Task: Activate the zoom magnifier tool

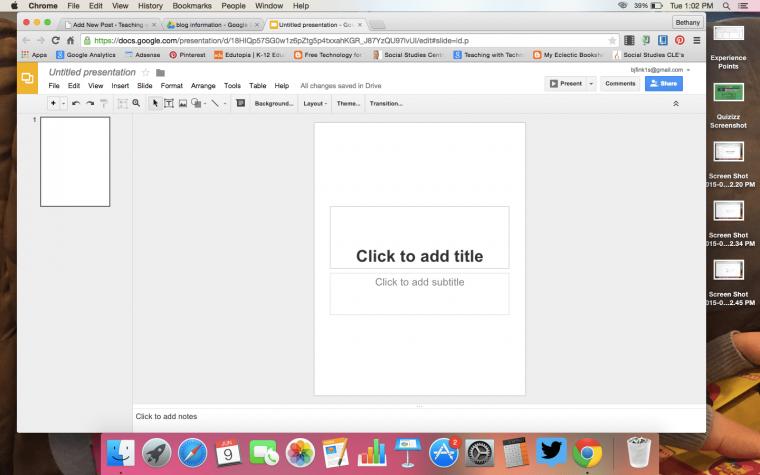Action: coord(136,103)
